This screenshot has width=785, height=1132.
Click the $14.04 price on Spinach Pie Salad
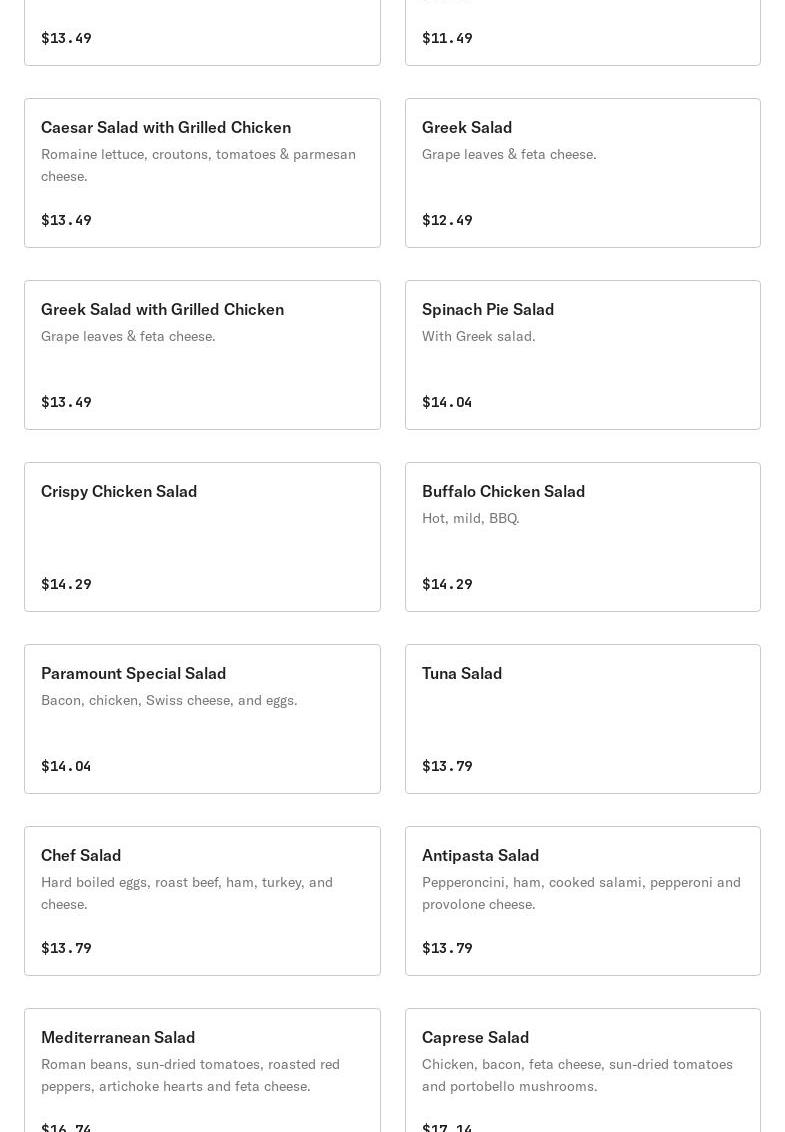coord(447,402)
